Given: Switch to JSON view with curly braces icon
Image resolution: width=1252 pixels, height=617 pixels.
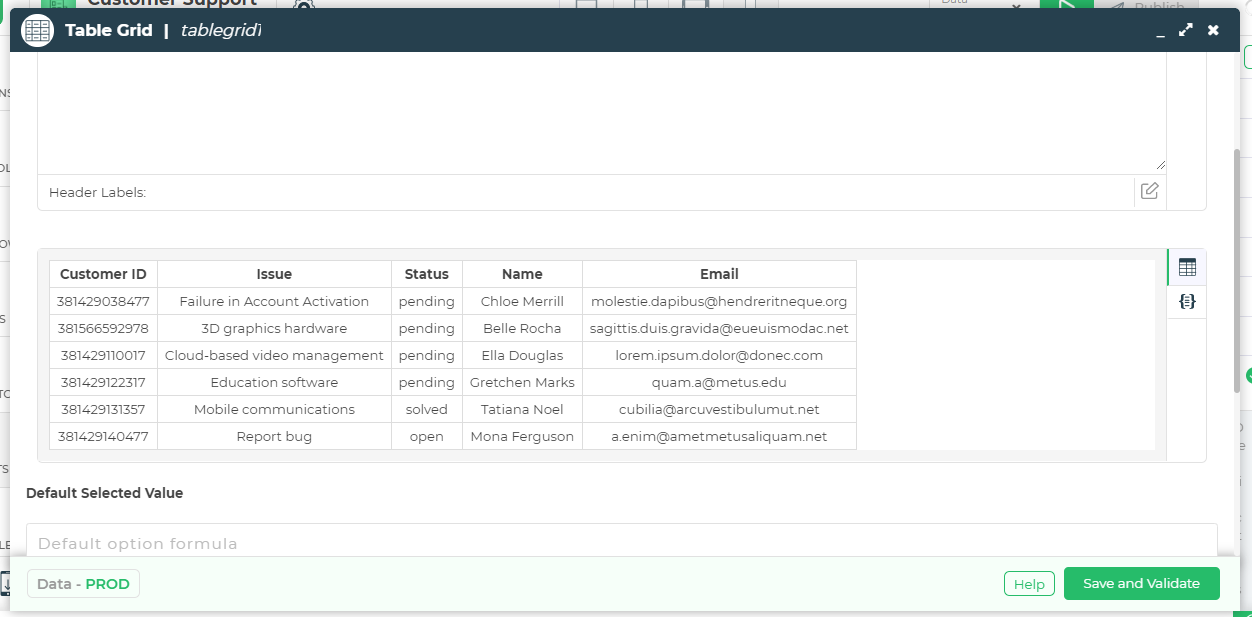Looking at the screenshot, I should point(1186,301).
